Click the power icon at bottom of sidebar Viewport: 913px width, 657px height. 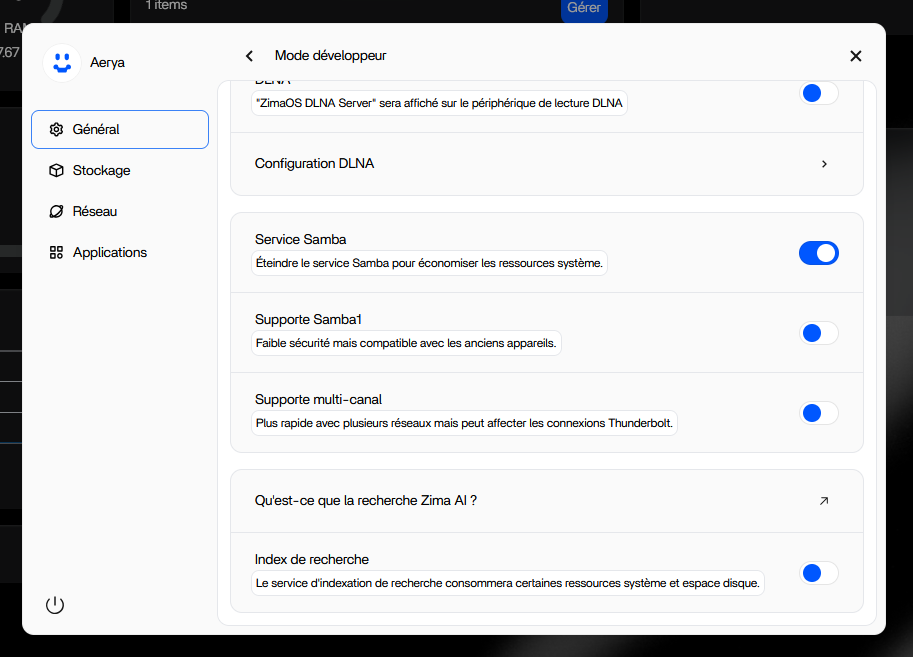55,604
